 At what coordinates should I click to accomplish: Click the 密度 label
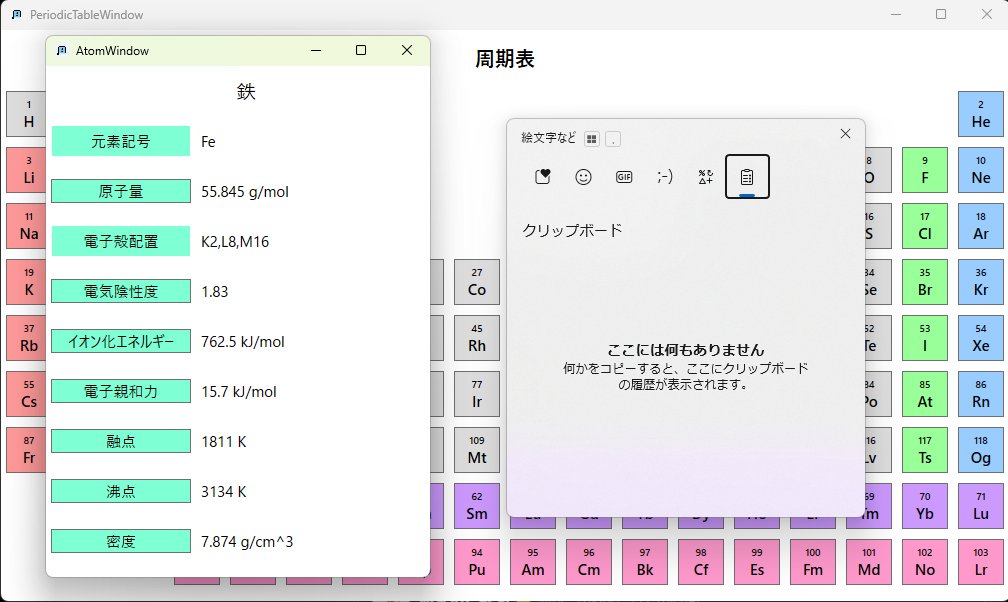[x=121, y=542]
